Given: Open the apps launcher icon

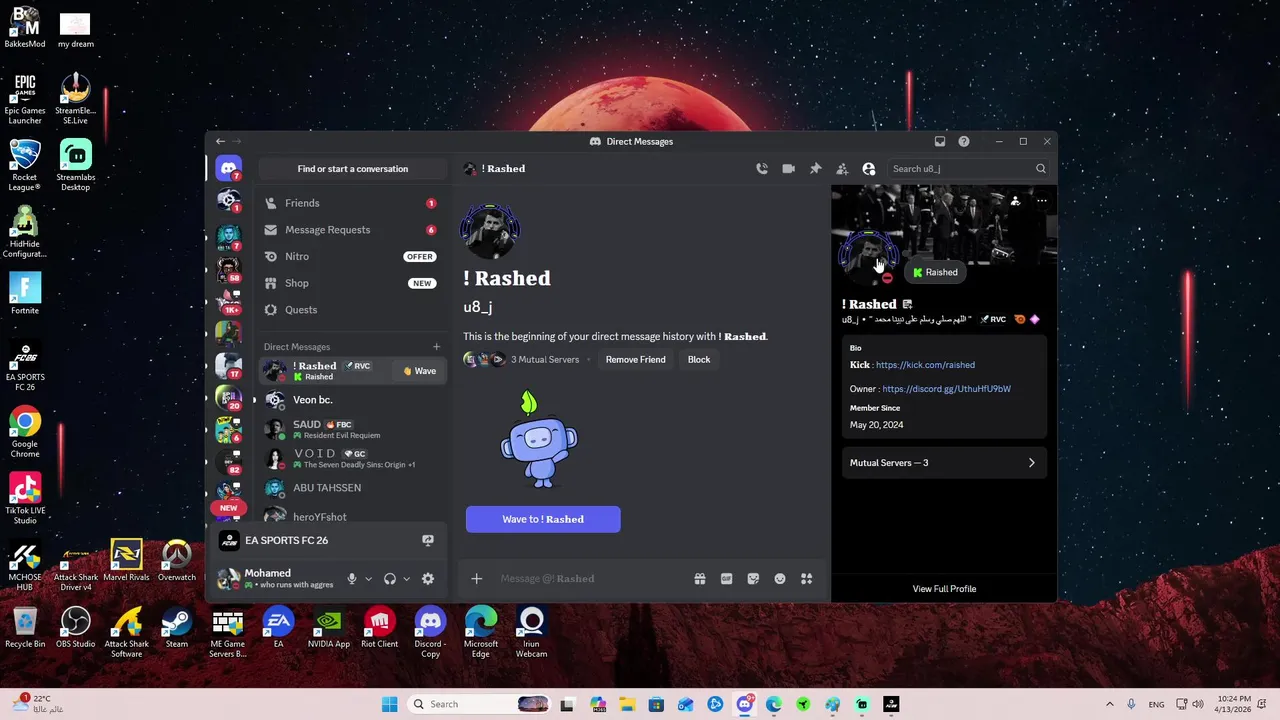Looking at the screenshot, I should coord(806,579).
